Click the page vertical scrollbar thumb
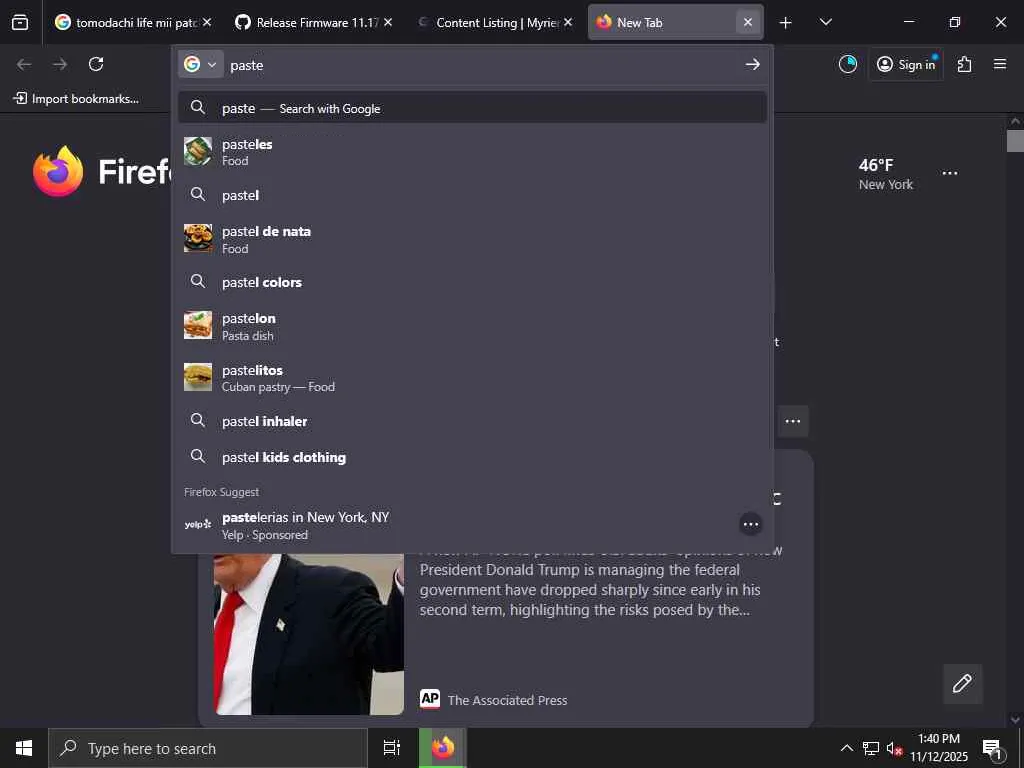This screenshot has width=1024, height=768. 1015,141
